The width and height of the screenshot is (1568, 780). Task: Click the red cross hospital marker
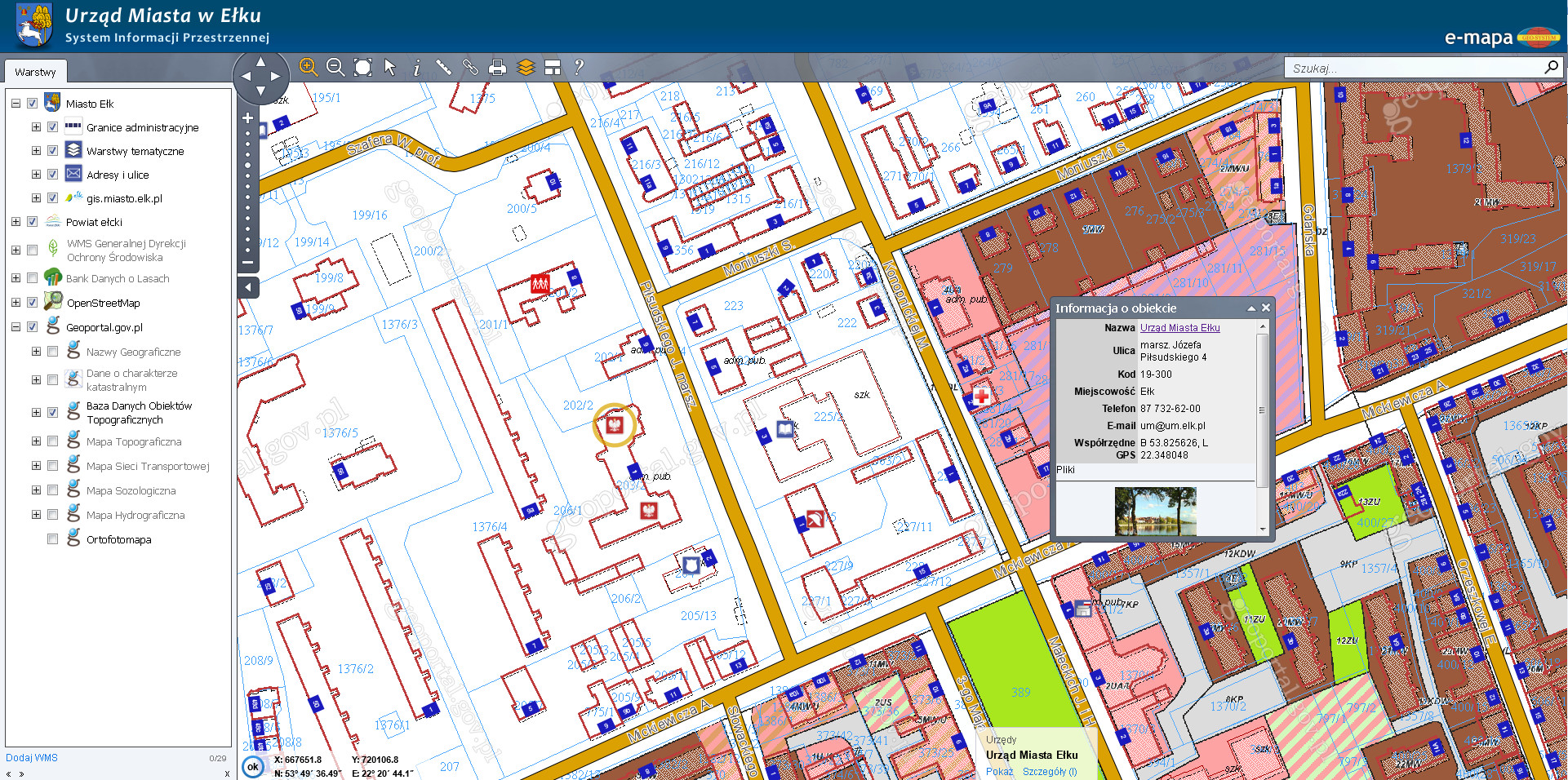[981, 397]
